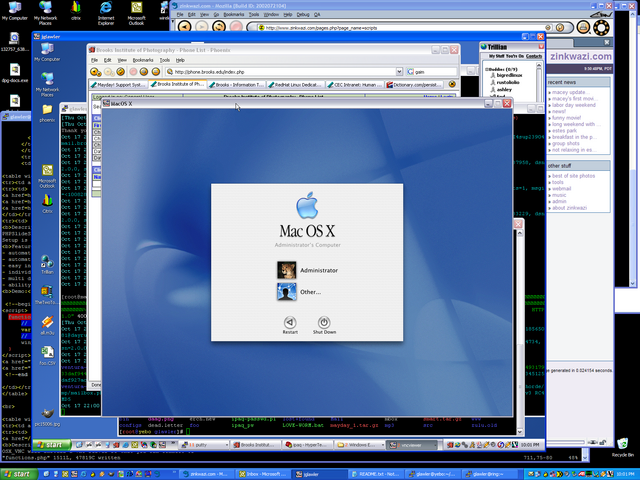Open Internet Explorer icon on outer desktop

click(x=106, y=13)
